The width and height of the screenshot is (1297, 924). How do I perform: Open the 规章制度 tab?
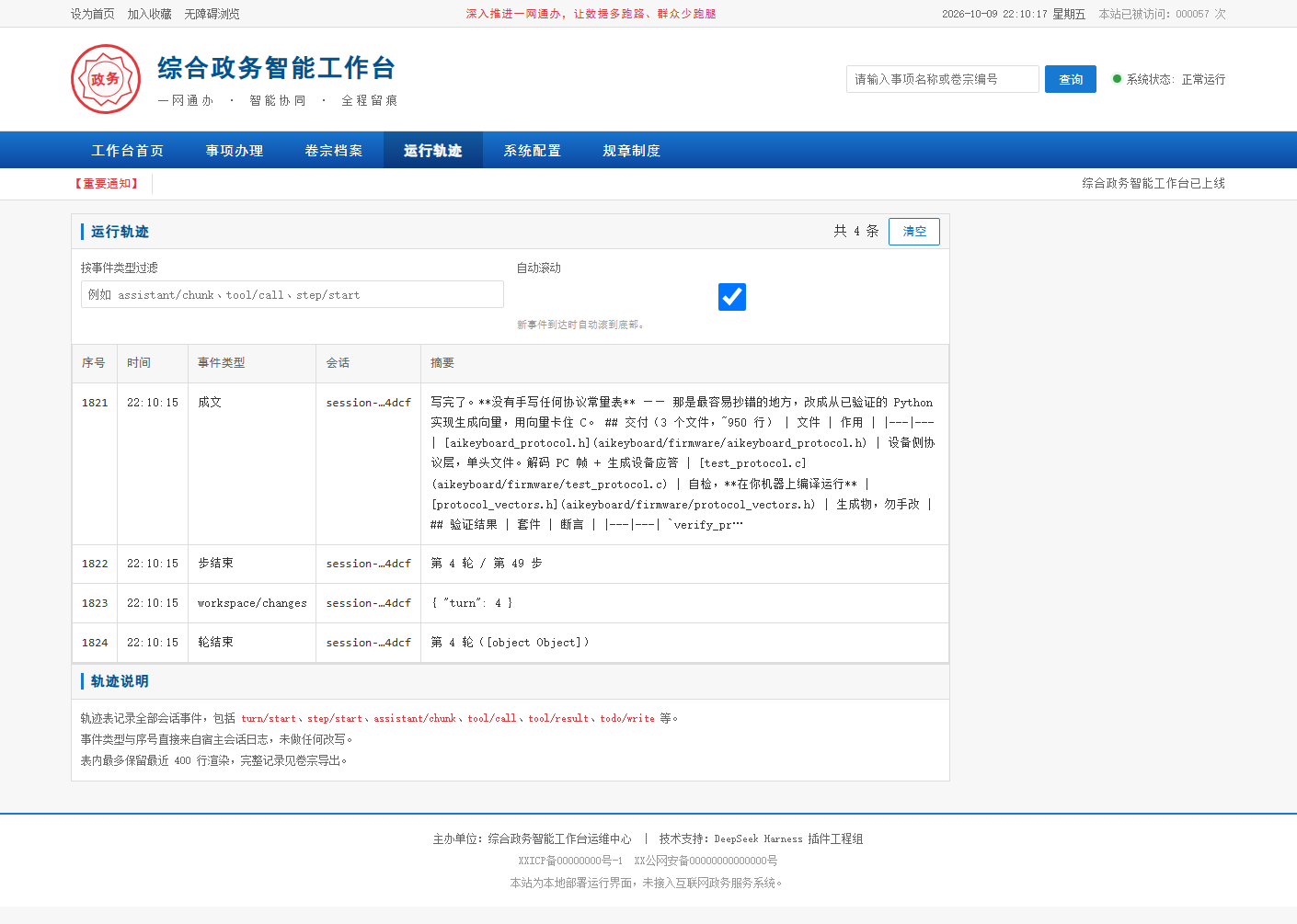(x=632, y=151)
